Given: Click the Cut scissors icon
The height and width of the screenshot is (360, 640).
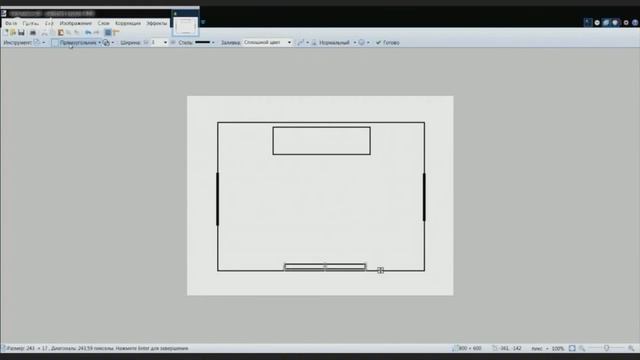Looking at the screenshot, I should (x=44, y=33).
